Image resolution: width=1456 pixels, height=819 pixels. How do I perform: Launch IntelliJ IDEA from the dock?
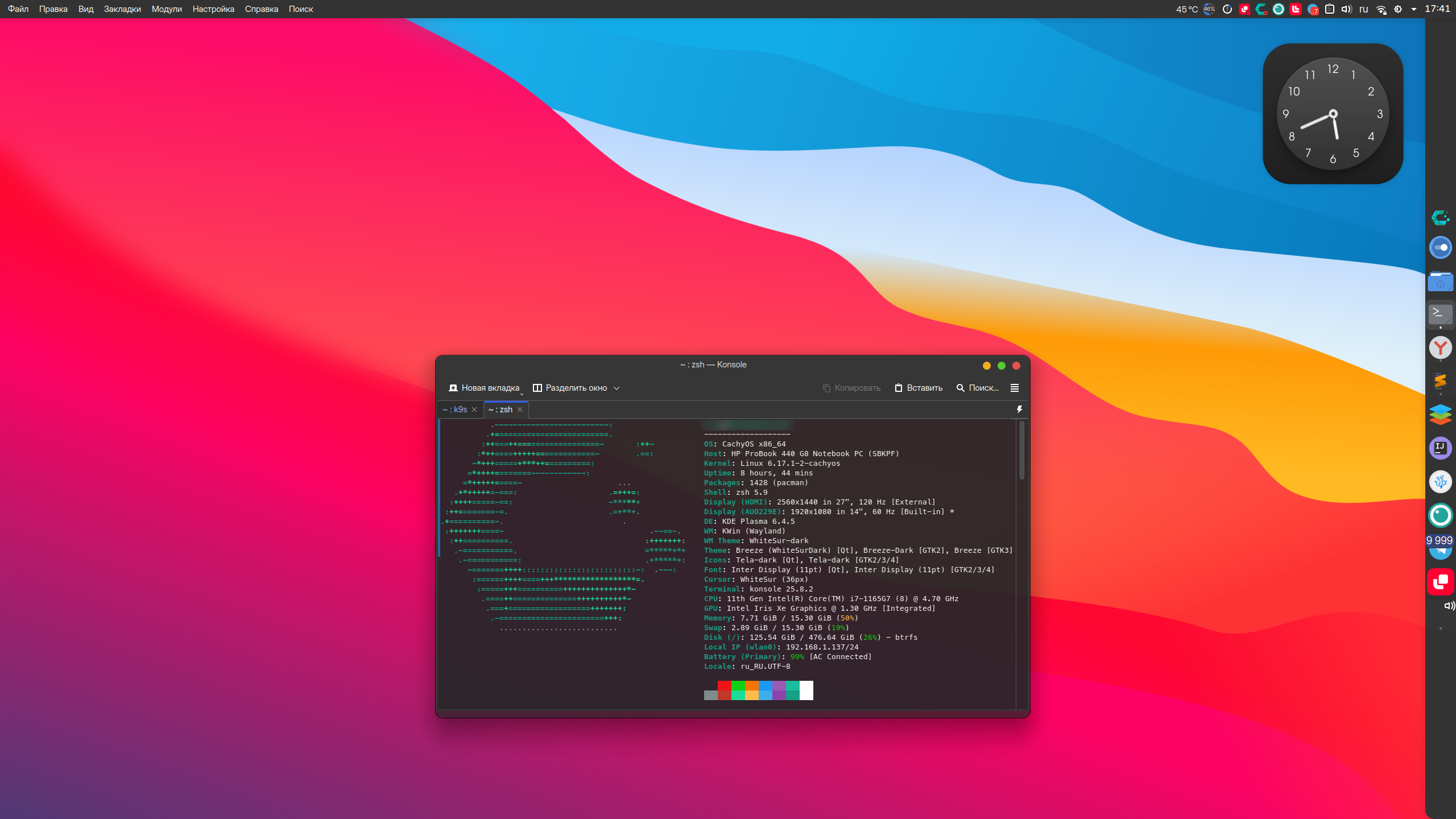(1440, 448)
